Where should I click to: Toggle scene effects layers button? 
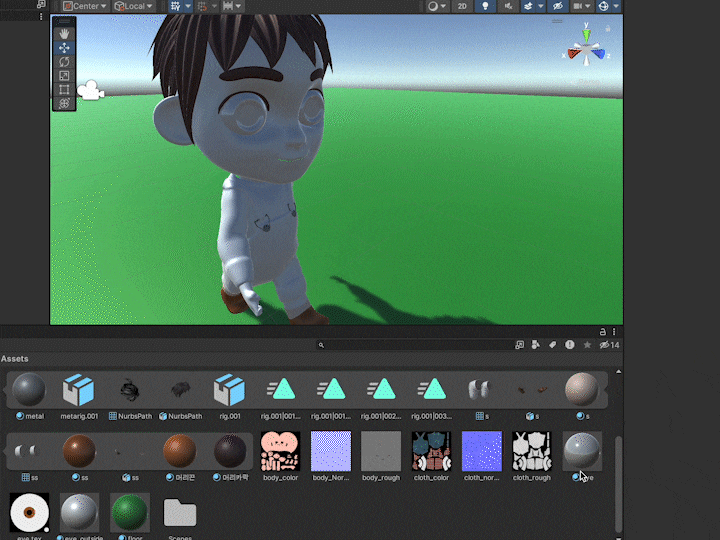point(528,6)
